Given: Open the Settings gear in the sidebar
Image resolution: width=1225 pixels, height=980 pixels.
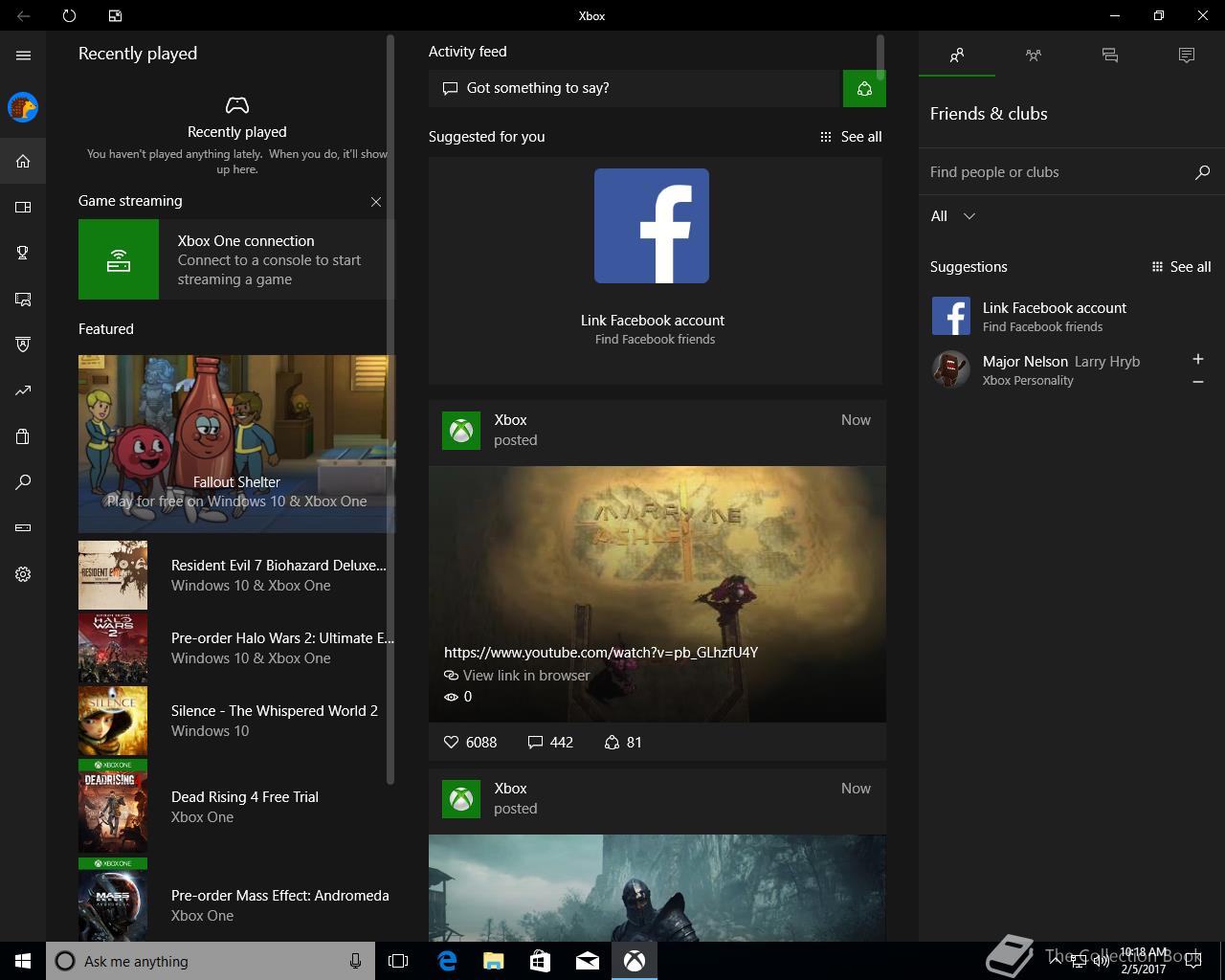Looking at the screenshot, I should pos(23,574).
